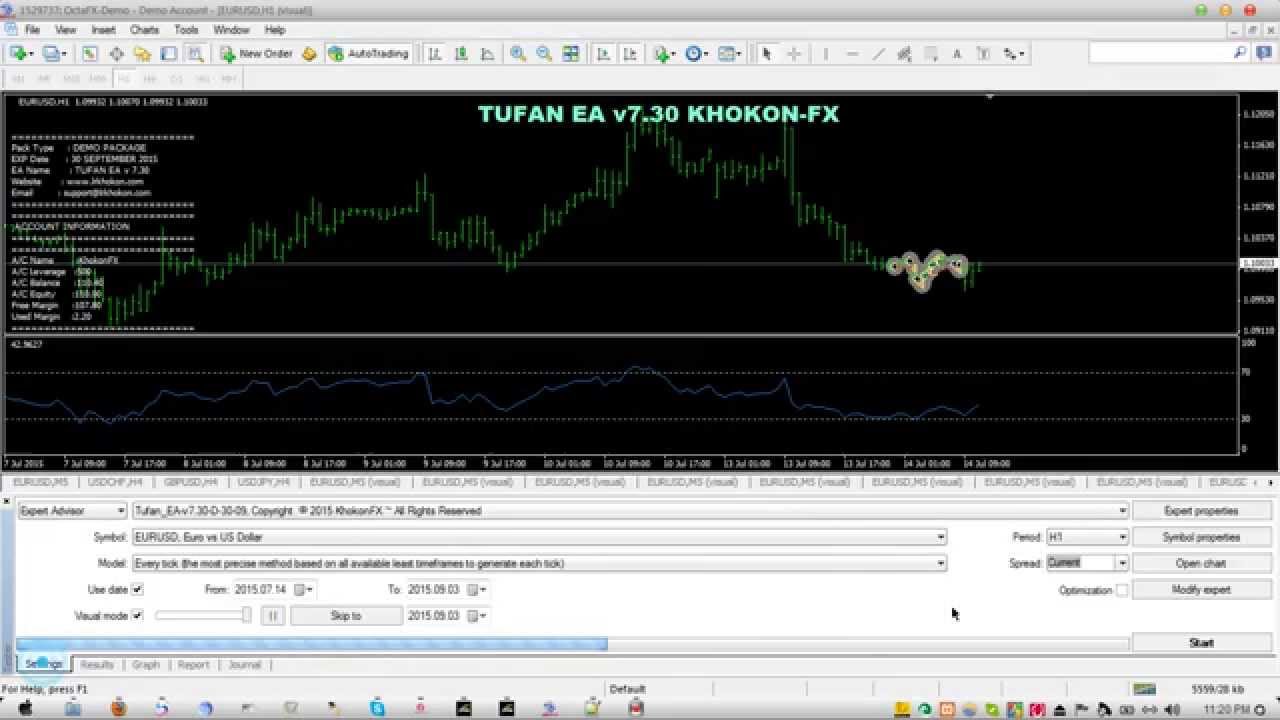Toggle the Terminal panel icon

point(169,54)
